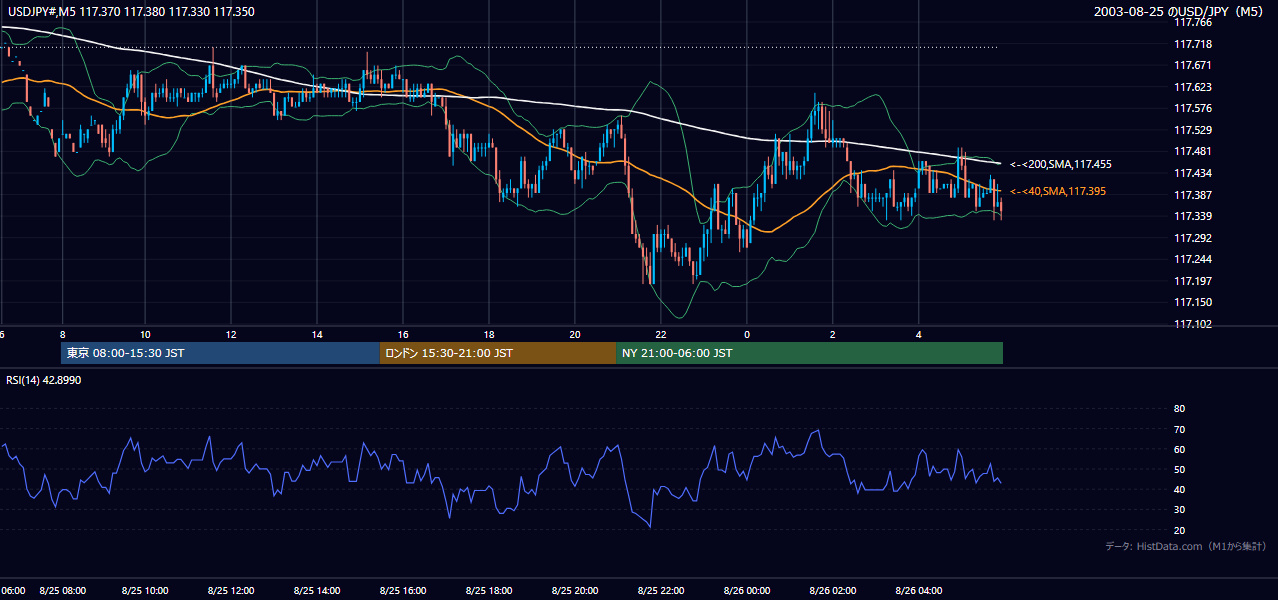Click RSI scale value 40
The width and height of the screenshot is (1278, 600).
(x=1179, y=489)
